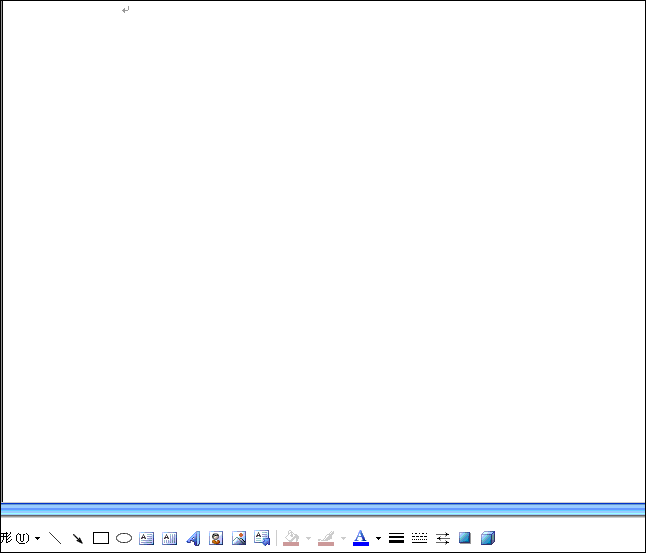The height and width of the screenshot is (553, 646).
Task: Click the Fill Color paint bucket
Action: pyautogui.click(x=291, y=538)
